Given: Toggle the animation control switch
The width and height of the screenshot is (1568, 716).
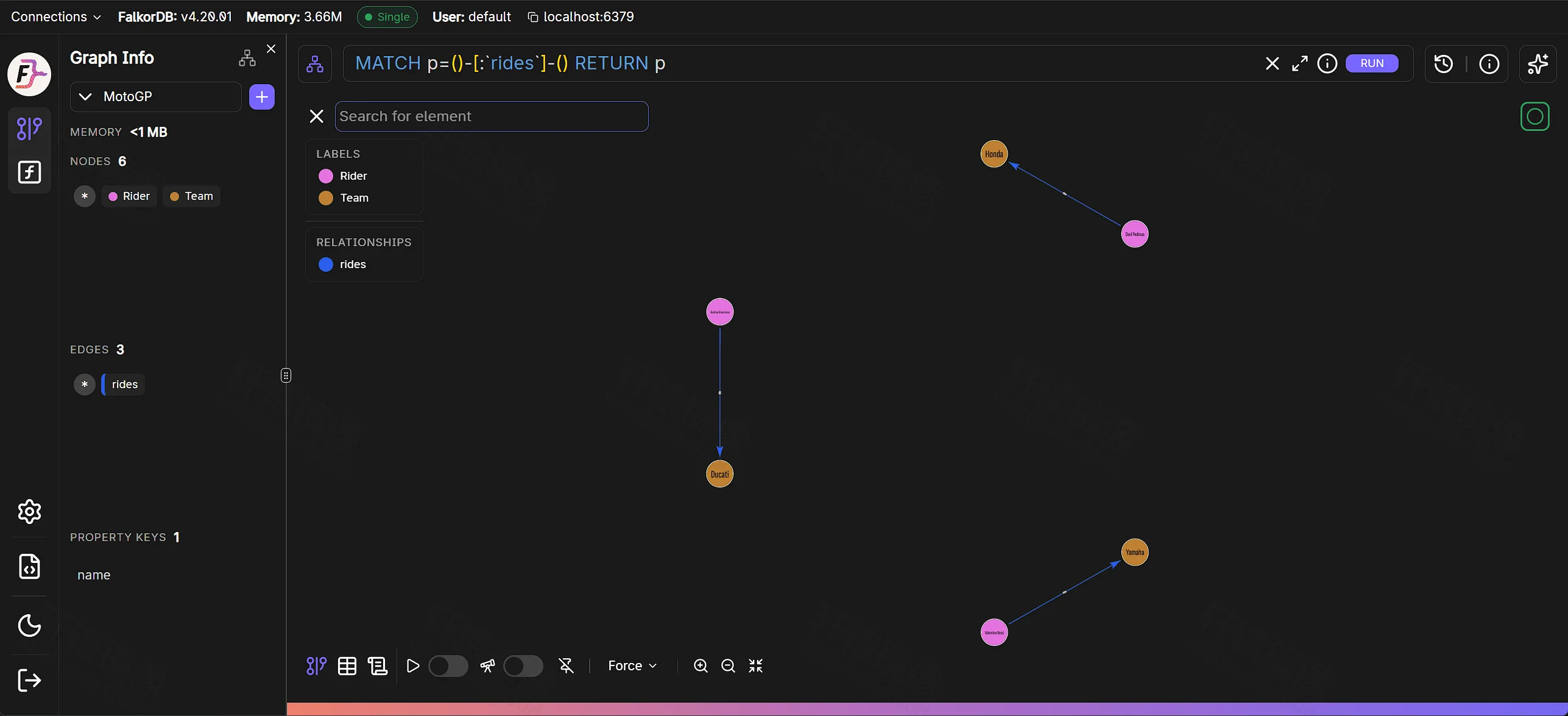Looking at the screenshot, I should (448, 666).
